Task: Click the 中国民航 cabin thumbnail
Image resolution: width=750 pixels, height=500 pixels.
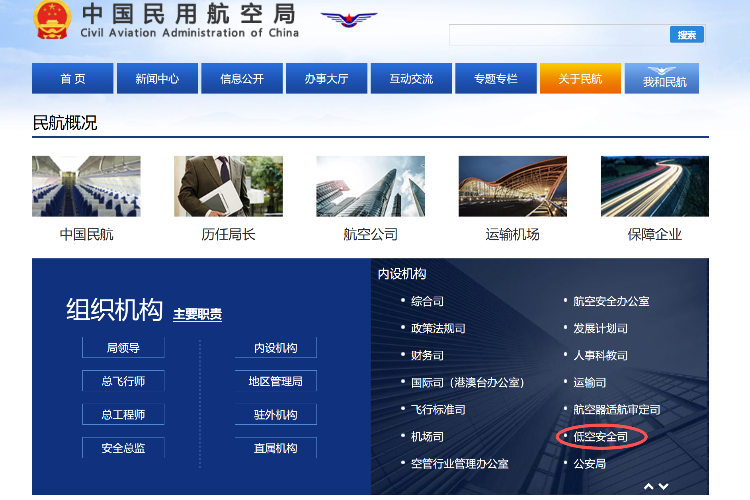Action: (86, 186)
